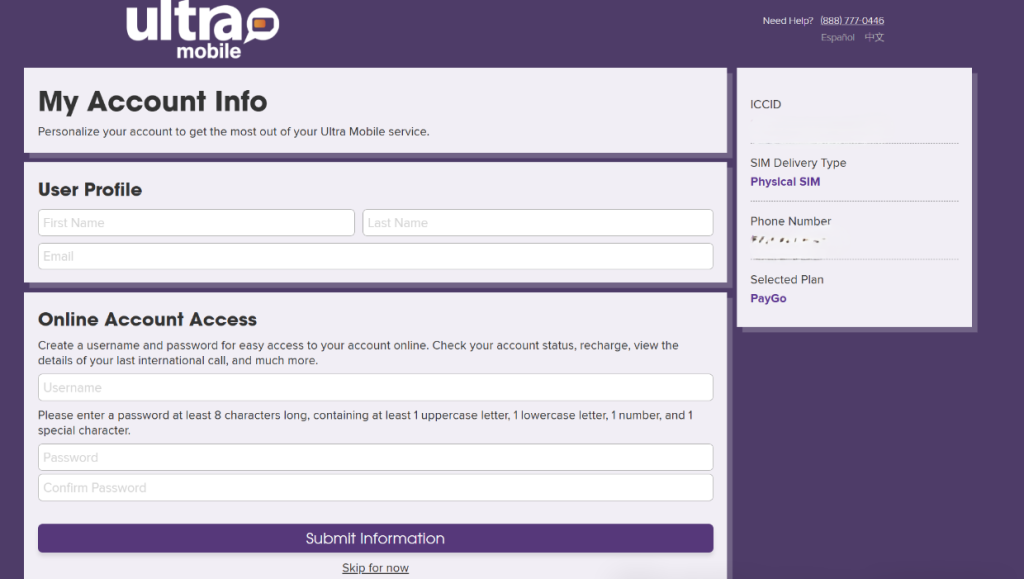Switch language to Español
1024x579 pixels.
(837, 38)
